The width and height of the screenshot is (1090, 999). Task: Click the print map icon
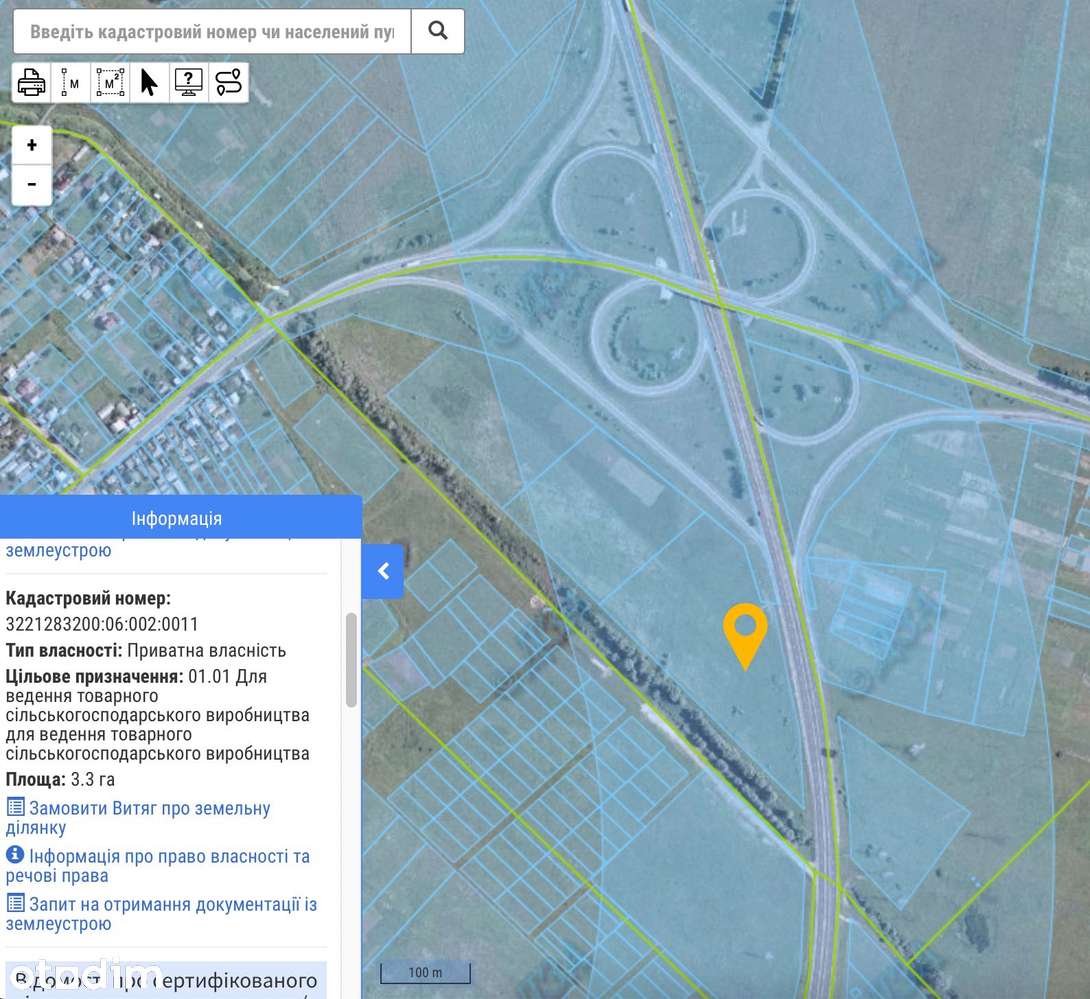point(31,83)
